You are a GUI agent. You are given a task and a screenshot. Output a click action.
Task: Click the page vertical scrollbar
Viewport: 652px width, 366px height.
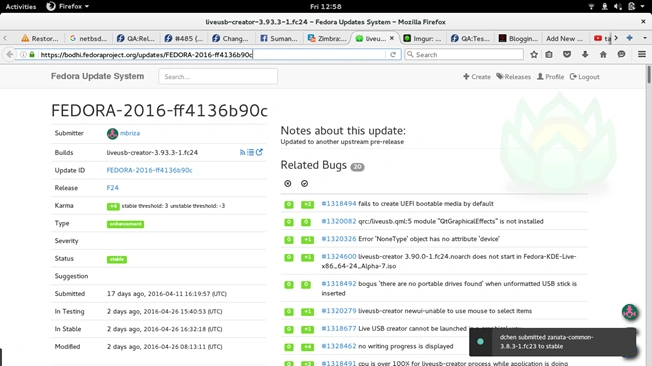click(x=649, y=76)
